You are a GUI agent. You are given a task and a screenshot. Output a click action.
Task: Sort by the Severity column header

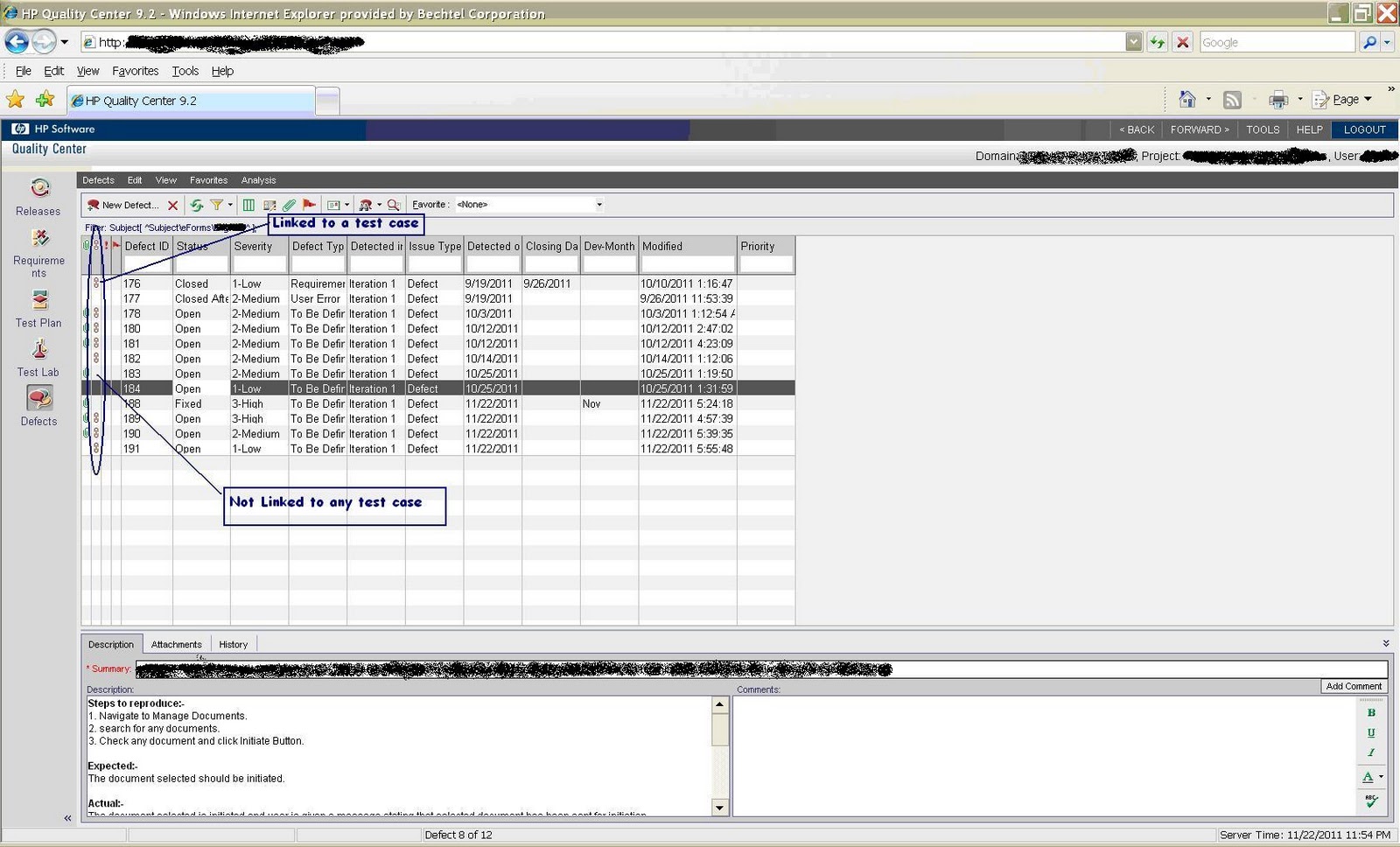259,246
